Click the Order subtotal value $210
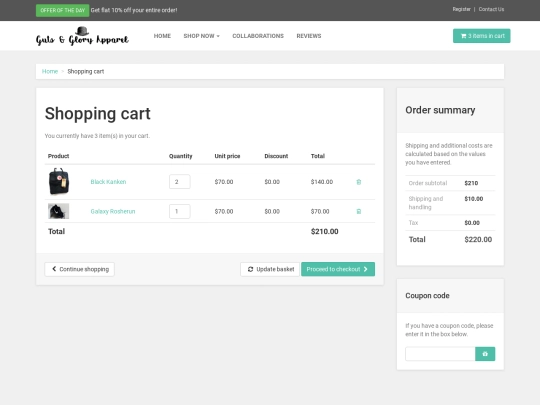This screenshot has height=405, width=540. click(471, 183)
